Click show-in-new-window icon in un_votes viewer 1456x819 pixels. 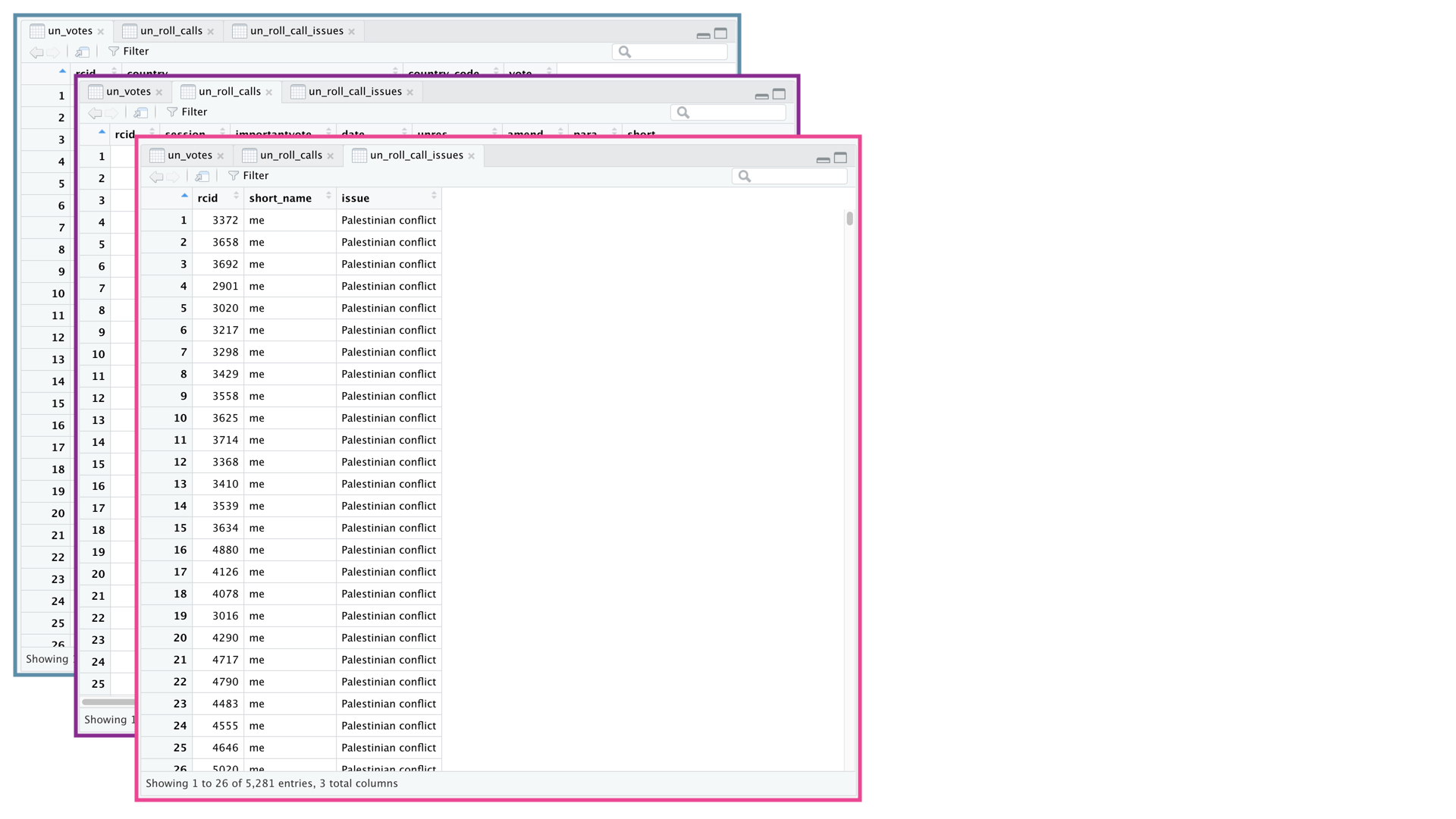click(82, 52)
